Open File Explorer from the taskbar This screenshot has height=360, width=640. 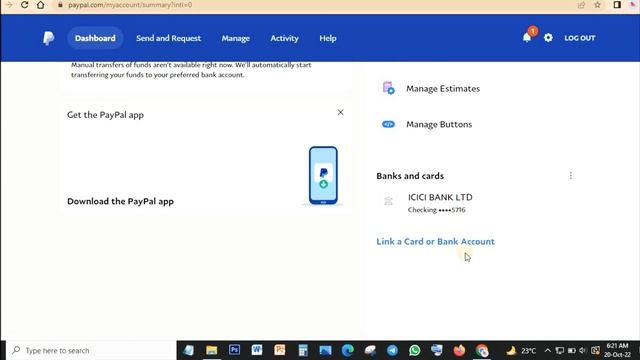tap(211, 350)
